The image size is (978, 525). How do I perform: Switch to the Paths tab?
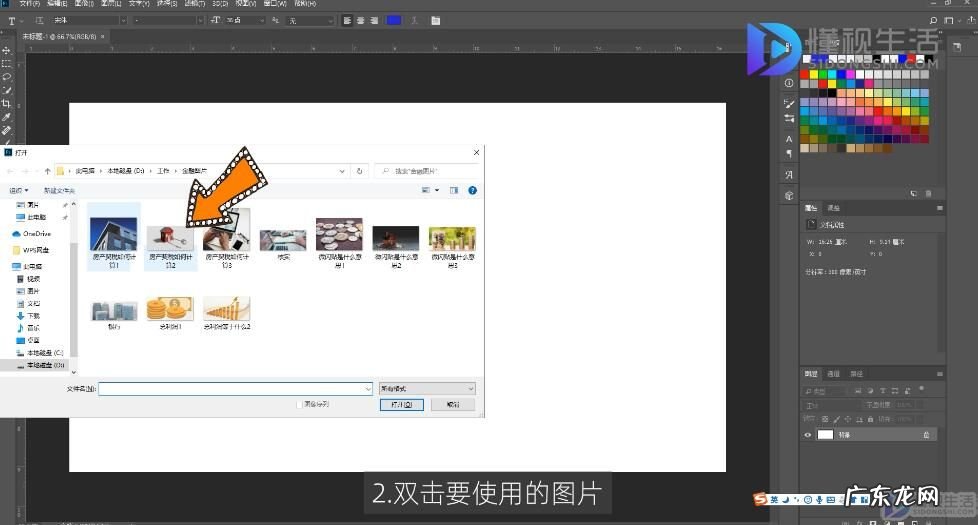pos(857,374)
